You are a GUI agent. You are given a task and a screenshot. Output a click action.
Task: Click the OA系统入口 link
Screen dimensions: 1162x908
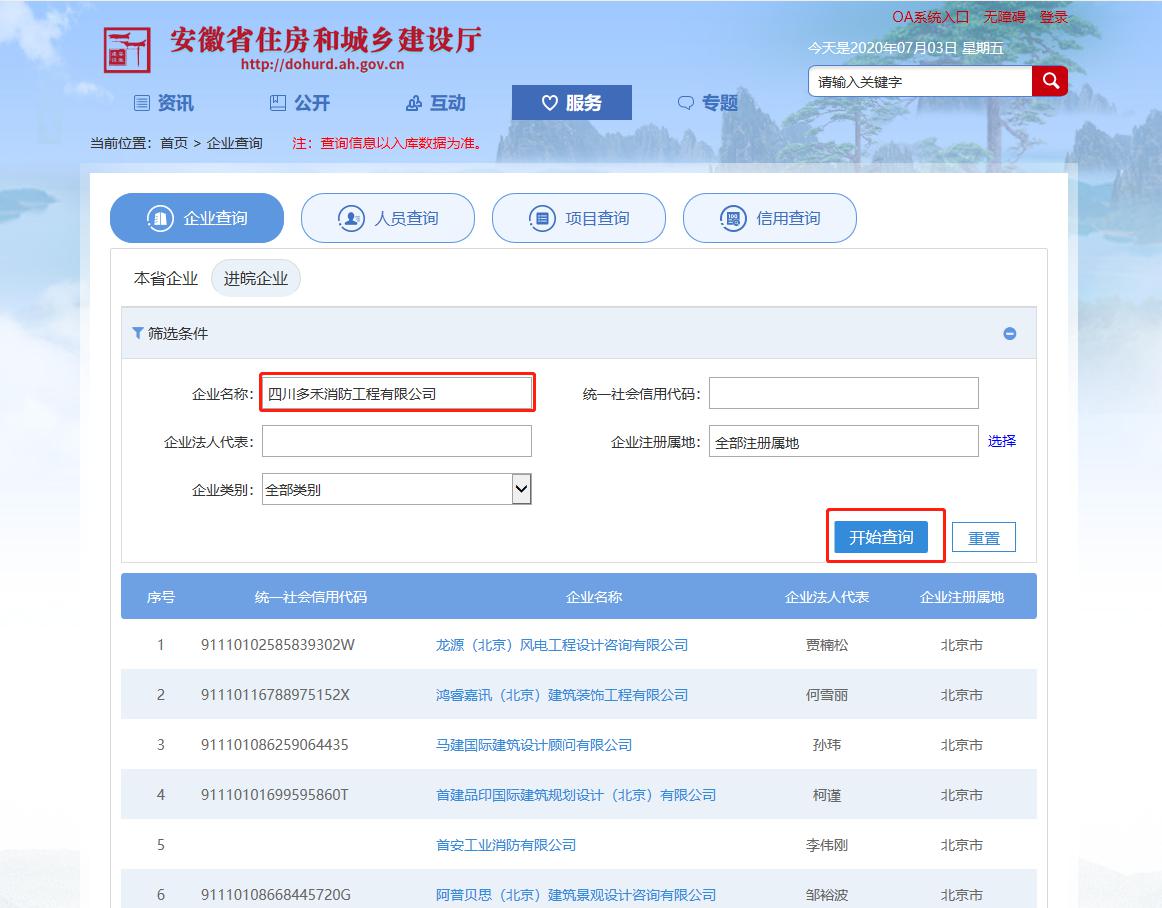[x=930, y=17]
